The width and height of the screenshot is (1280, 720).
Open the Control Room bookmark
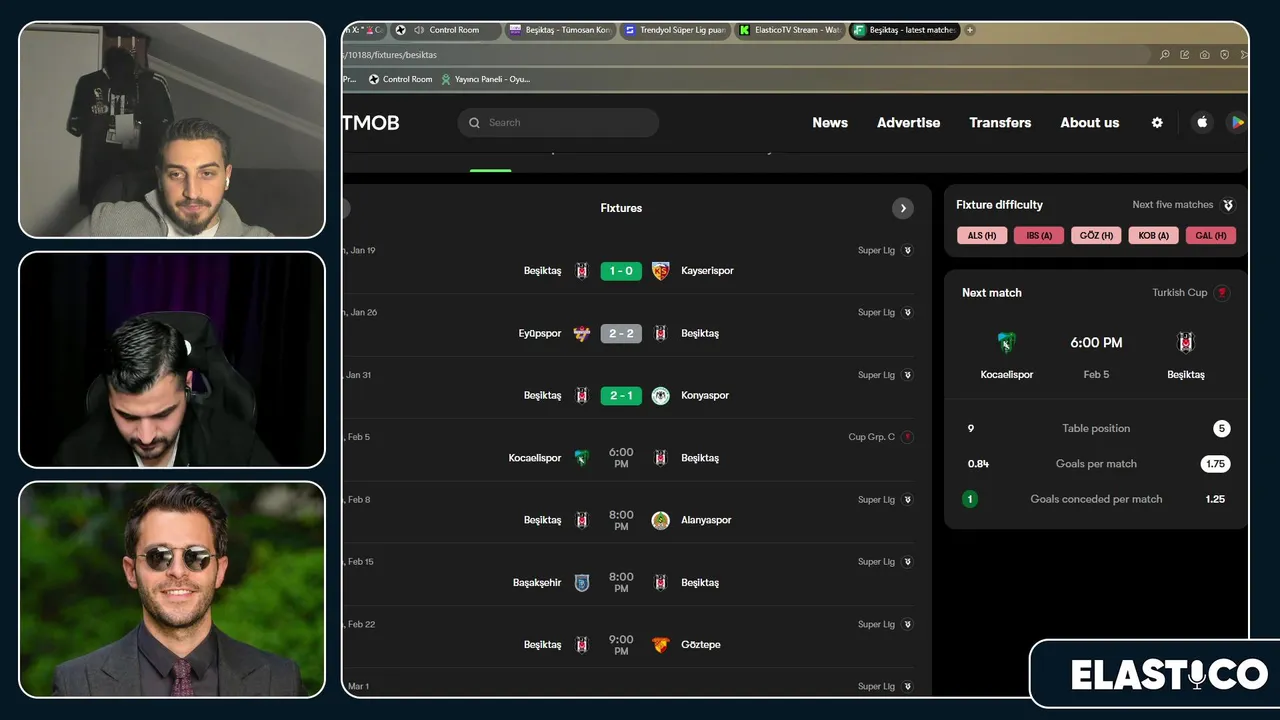pos(400,79)
